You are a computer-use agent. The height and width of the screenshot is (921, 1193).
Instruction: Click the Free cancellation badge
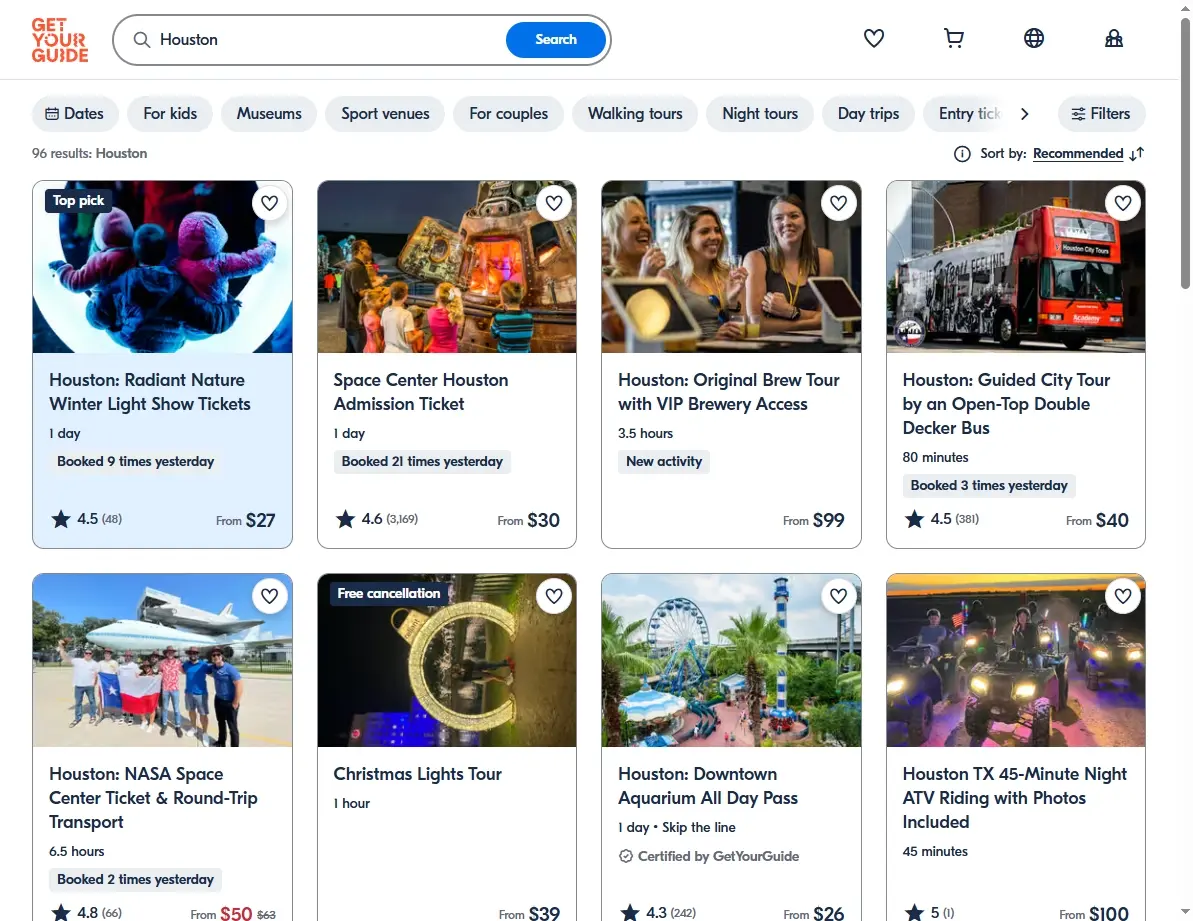click(x=389, y=593)
